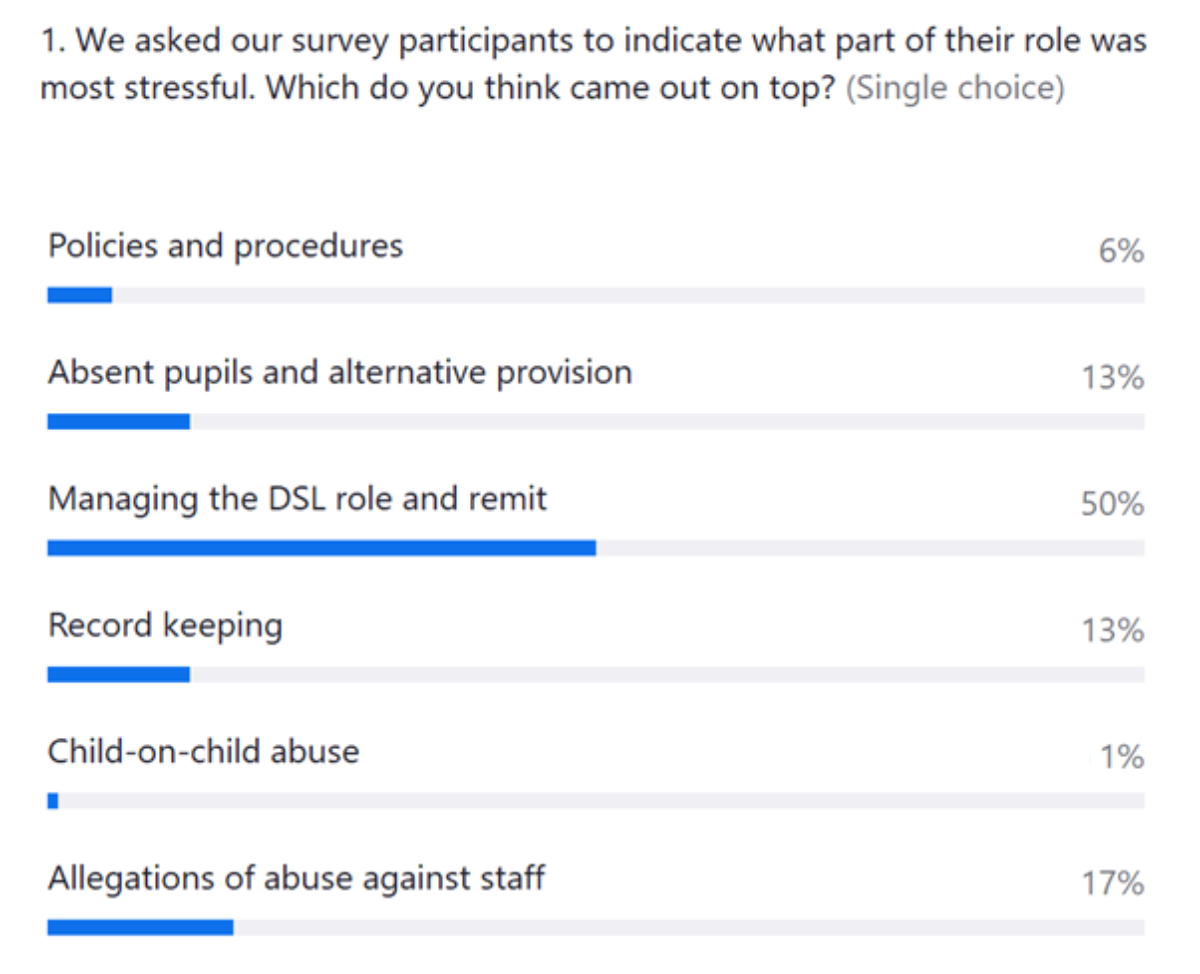Click the Managing the DSL role progress bar
The width and height of the screenshot is (1200, 974).
tap(321, 548)
